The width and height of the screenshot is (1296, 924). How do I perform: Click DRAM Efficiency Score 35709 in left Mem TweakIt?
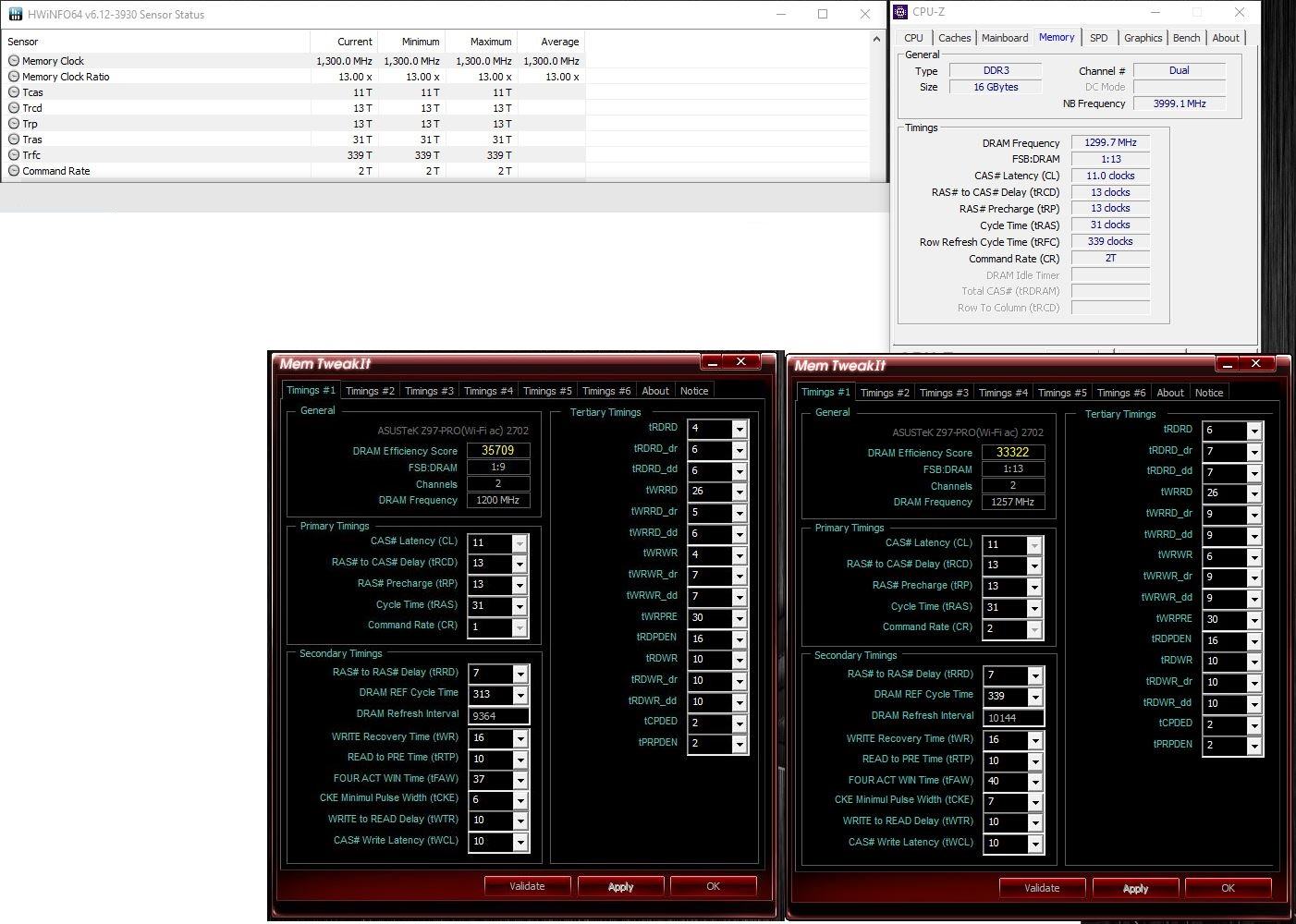(497, 451)
